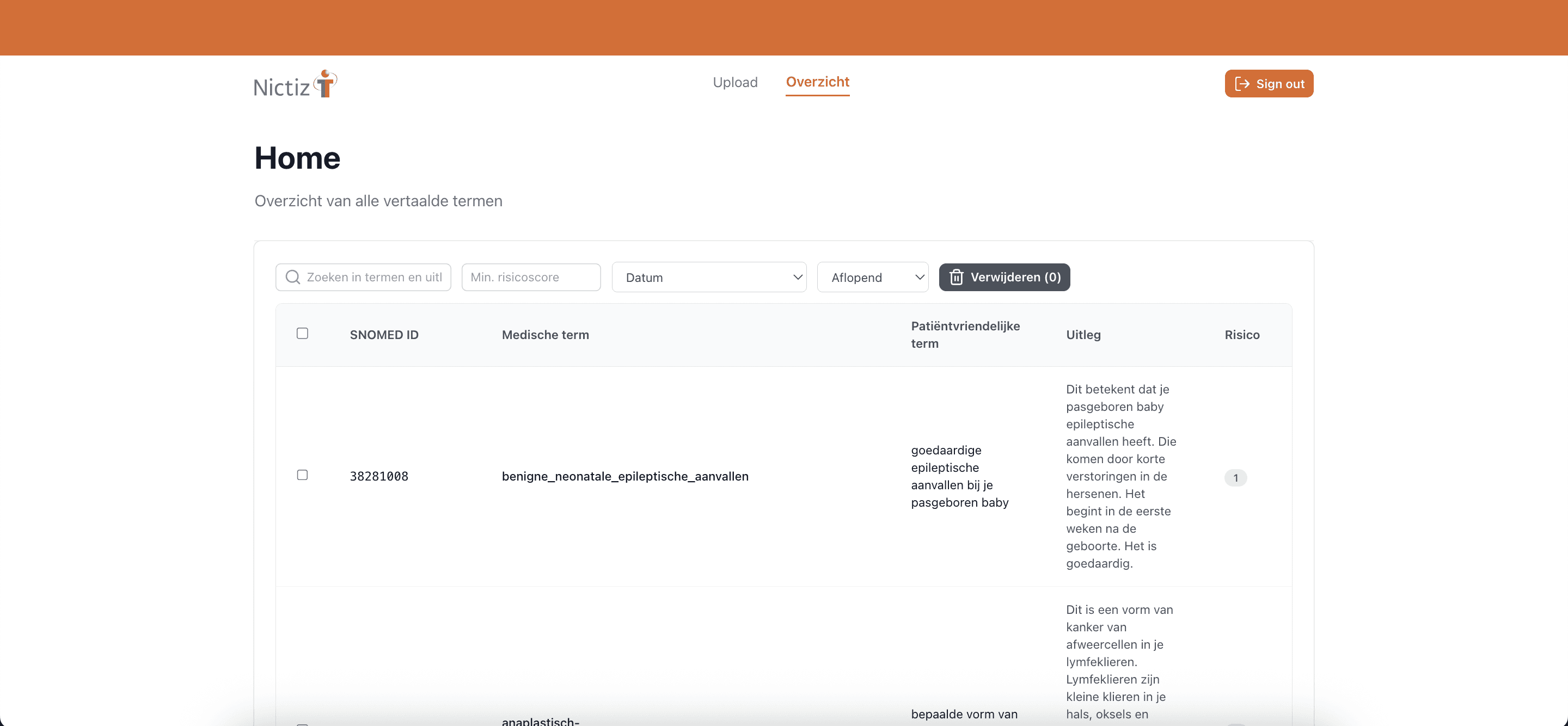Click the chevron on the Datum selector
The height and width of the screenshot is (726, 1568).
click(798, 277)
